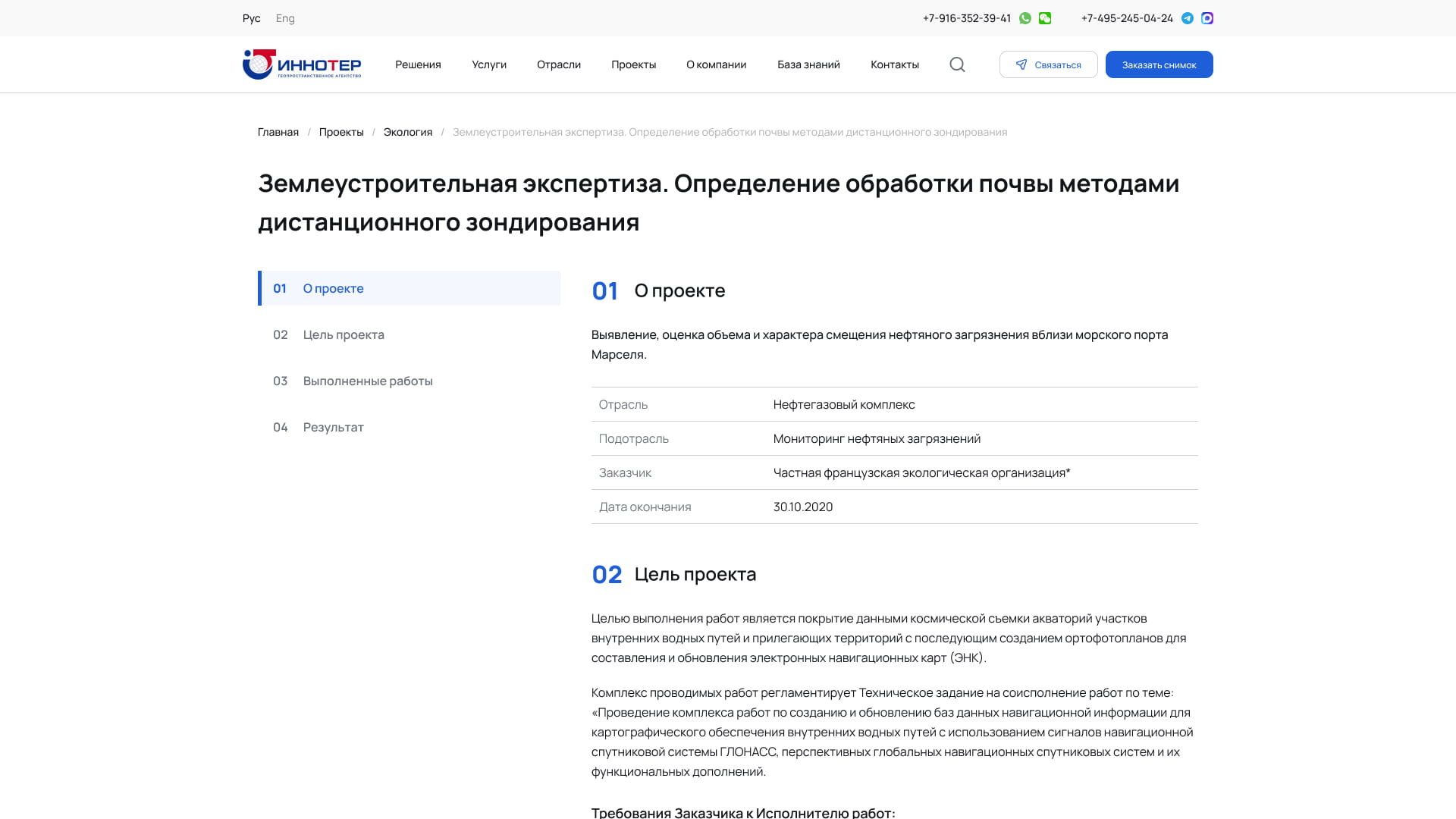Click the 01 О проекте main heading
The height and width of the screenshot is (819, 1456).
click(658, 290)
